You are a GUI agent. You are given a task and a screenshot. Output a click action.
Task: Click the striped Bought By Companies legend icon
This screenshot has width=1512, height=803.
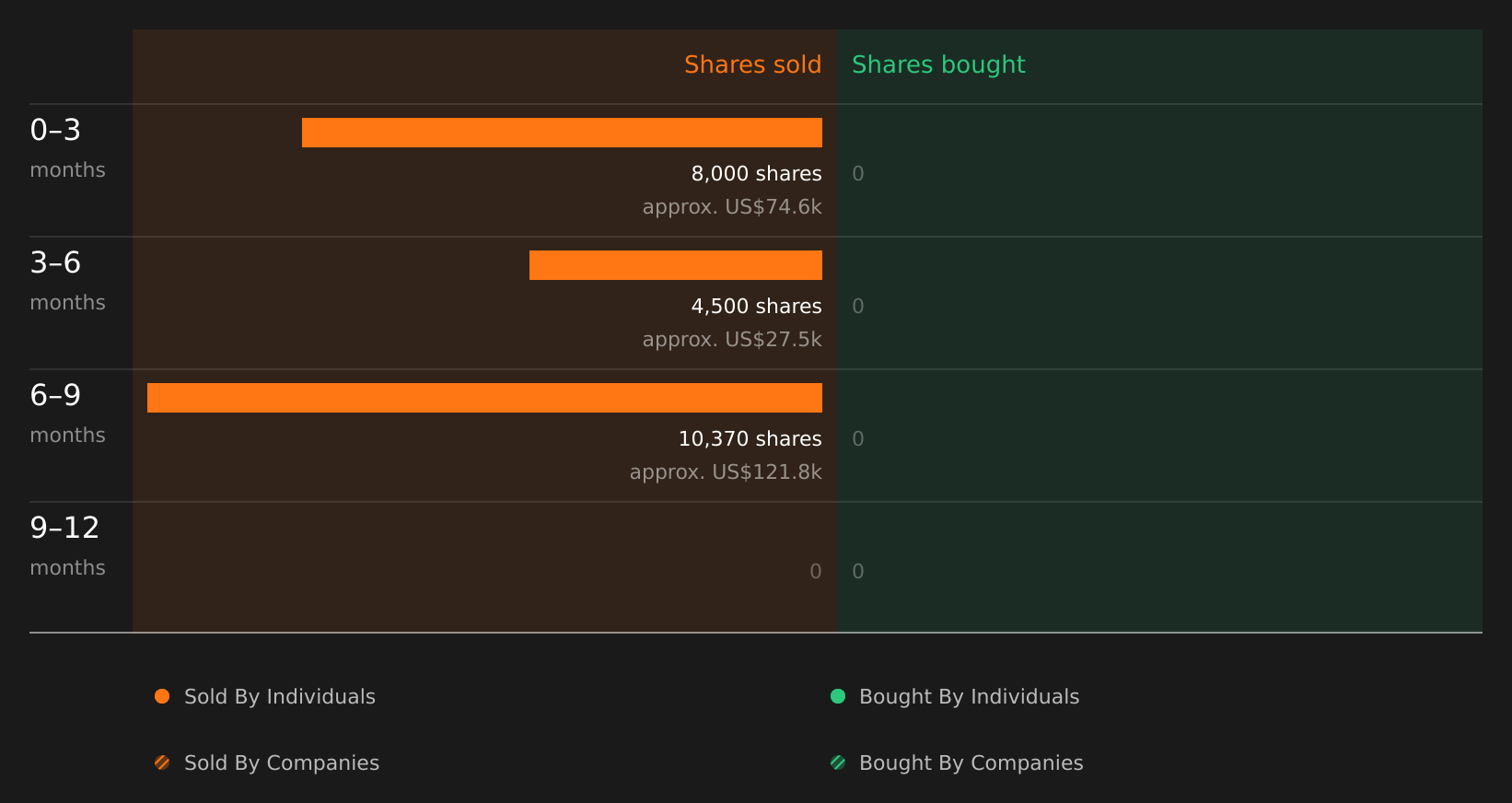pyautogui.click(x=838, y=762)
